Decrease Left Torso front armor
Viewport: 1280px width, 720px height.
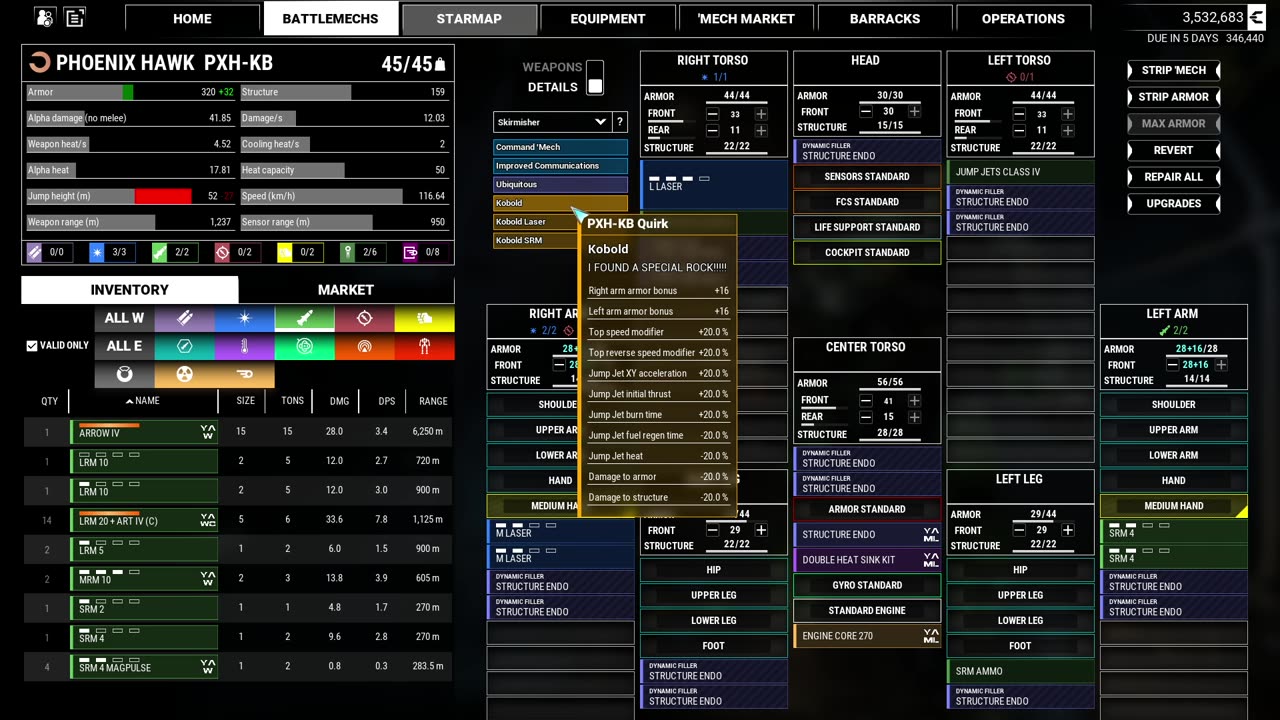[x=1018, y=114]
